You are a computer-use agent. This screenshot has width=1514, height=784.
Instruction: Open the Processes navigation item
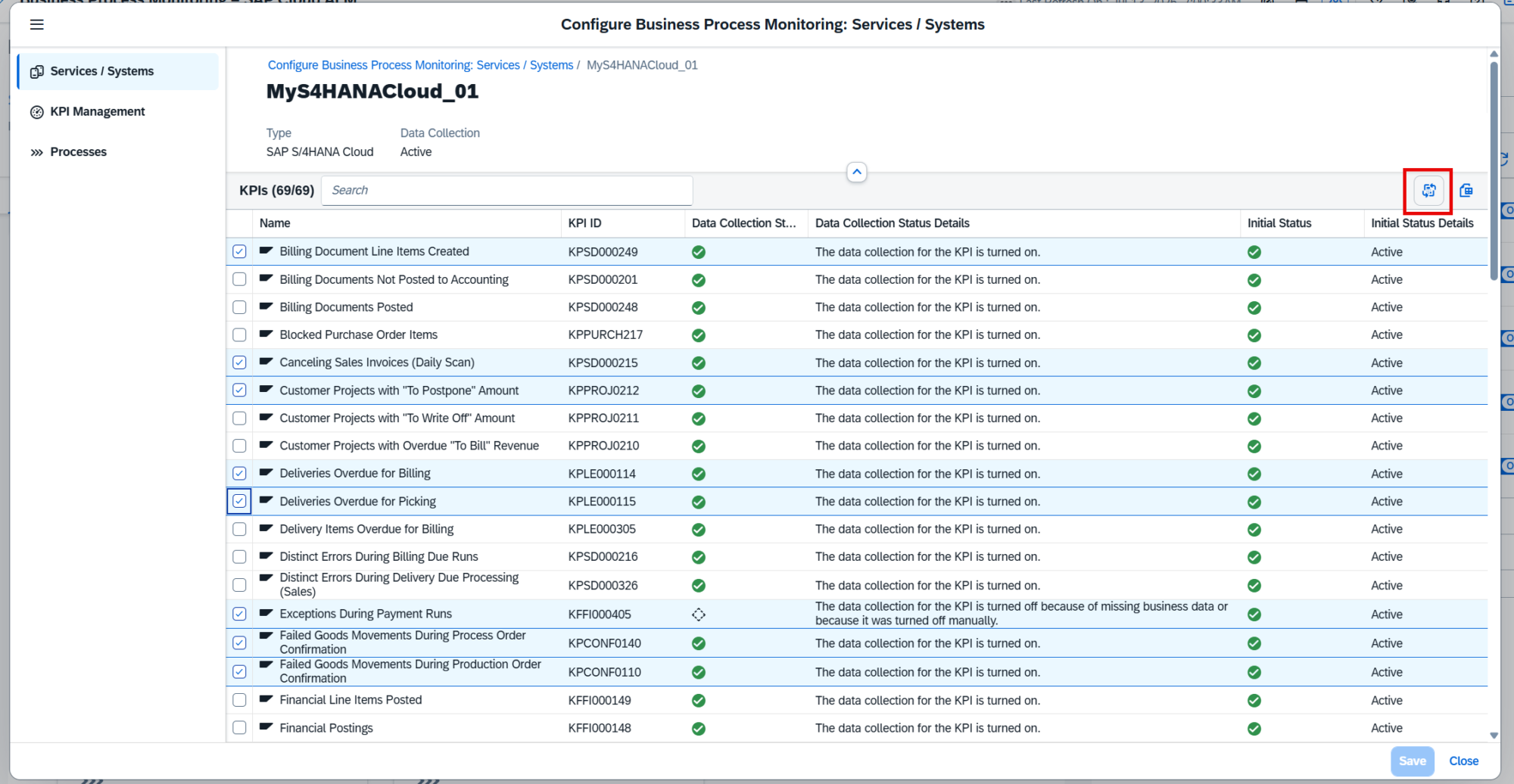coord(118,152)
